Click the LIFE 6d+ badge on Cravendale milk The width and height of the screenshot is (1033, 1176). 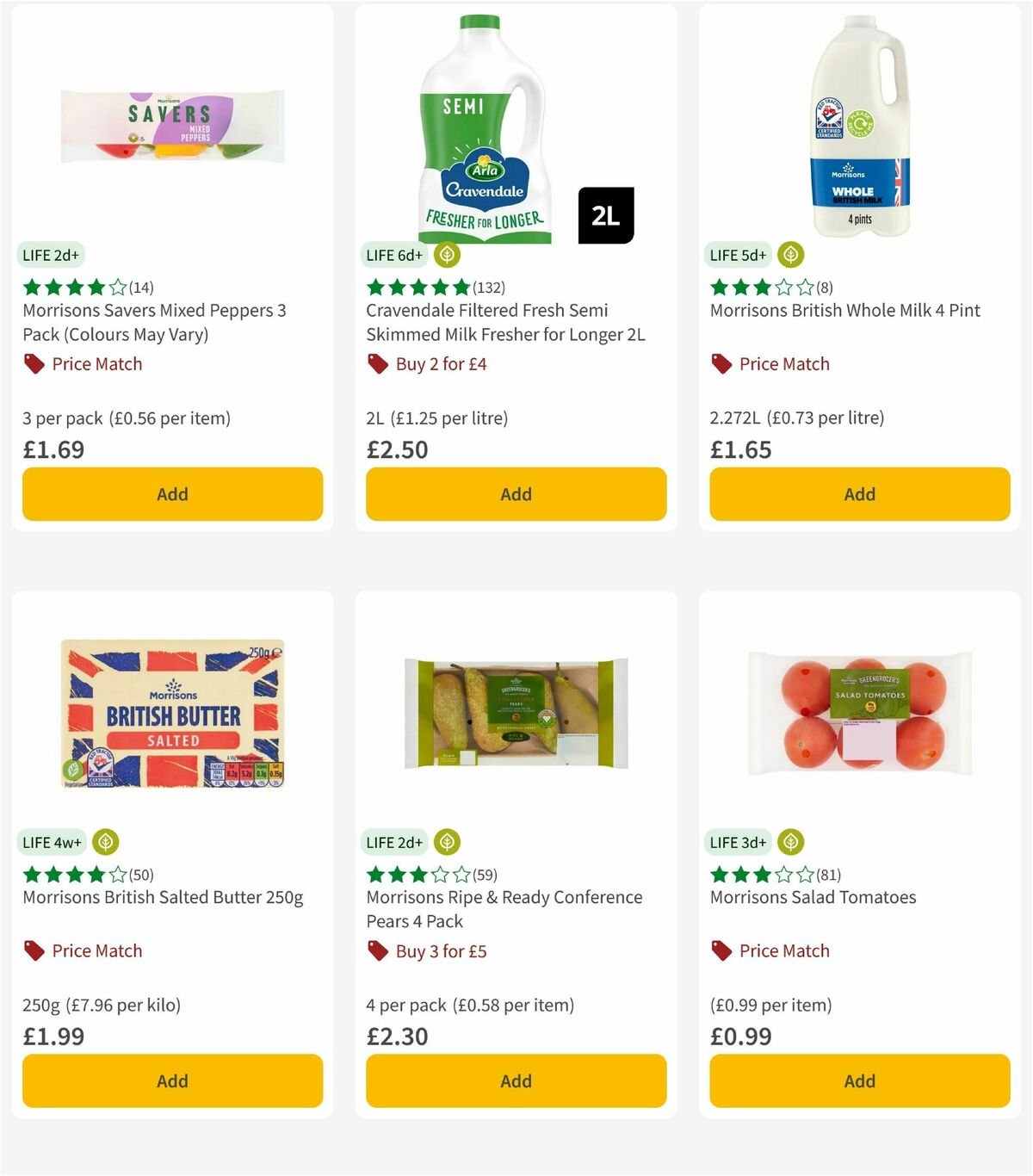point(393,255)
